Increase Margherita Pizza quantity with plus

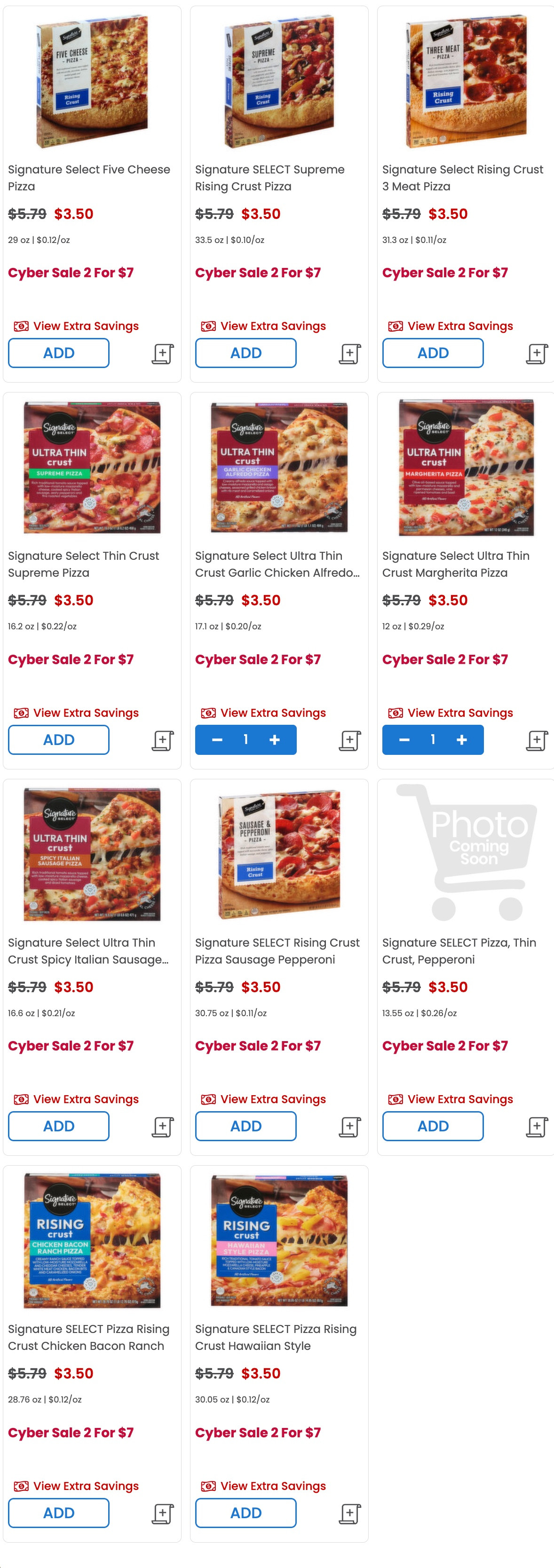tap(461, 739)
